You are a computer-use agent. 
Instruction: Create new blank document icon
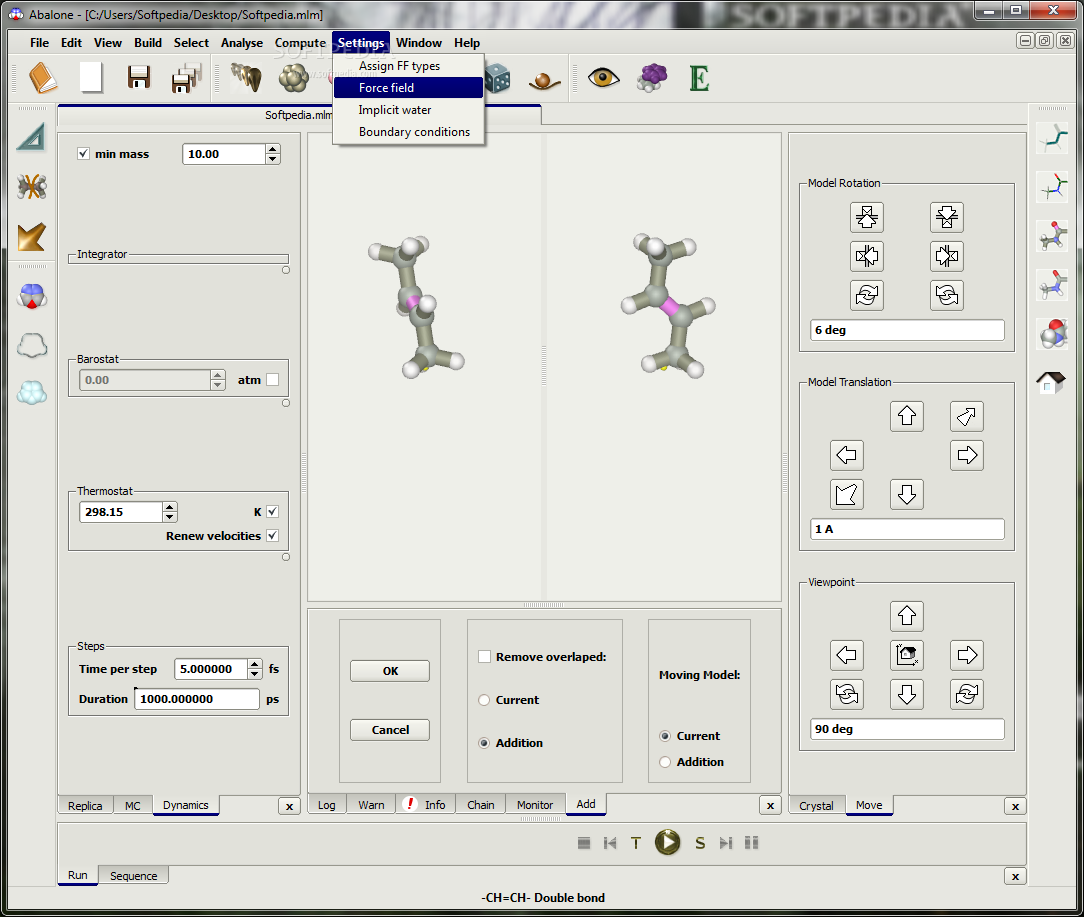[91, 77]
